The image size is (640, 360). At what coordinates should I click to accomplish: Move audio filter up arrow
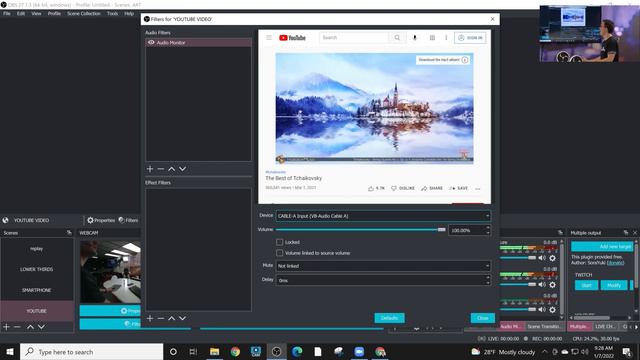pyautogui.click(x=172, y=169)
